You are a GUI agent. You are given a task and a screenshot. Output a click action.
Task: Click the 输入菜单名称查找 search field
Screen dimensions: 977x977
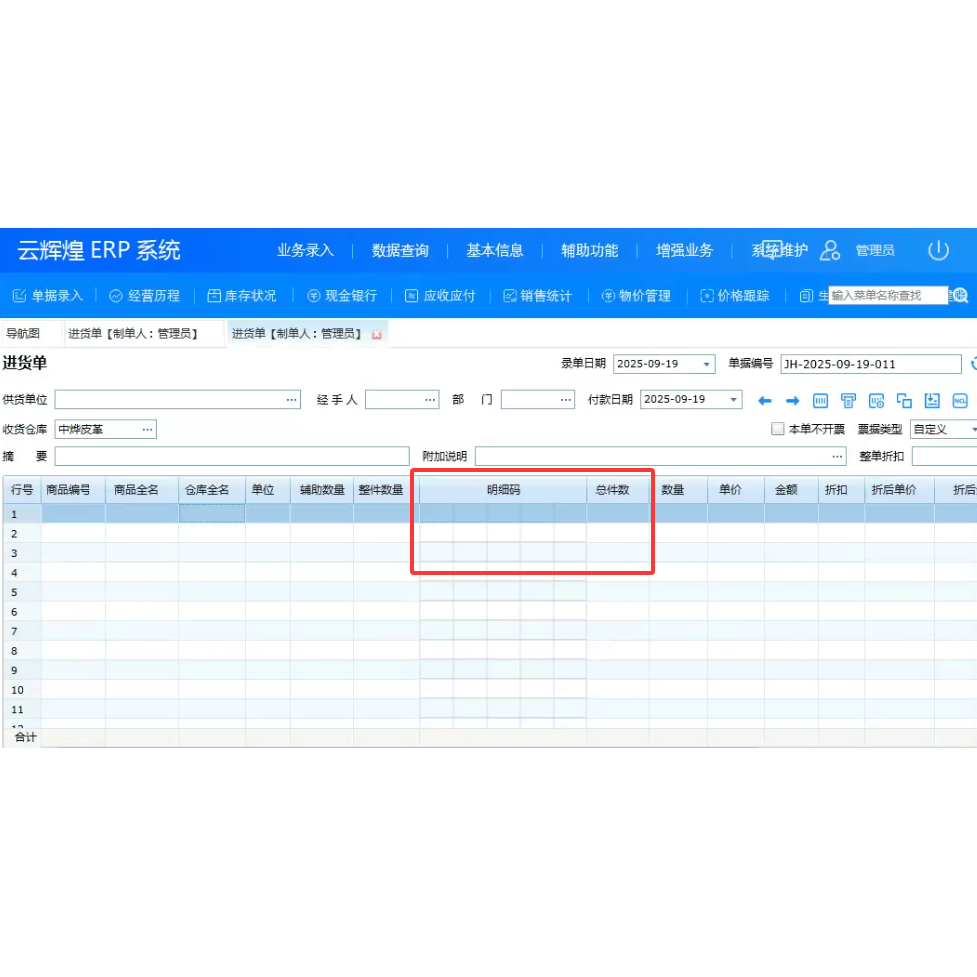coord(887,295)
